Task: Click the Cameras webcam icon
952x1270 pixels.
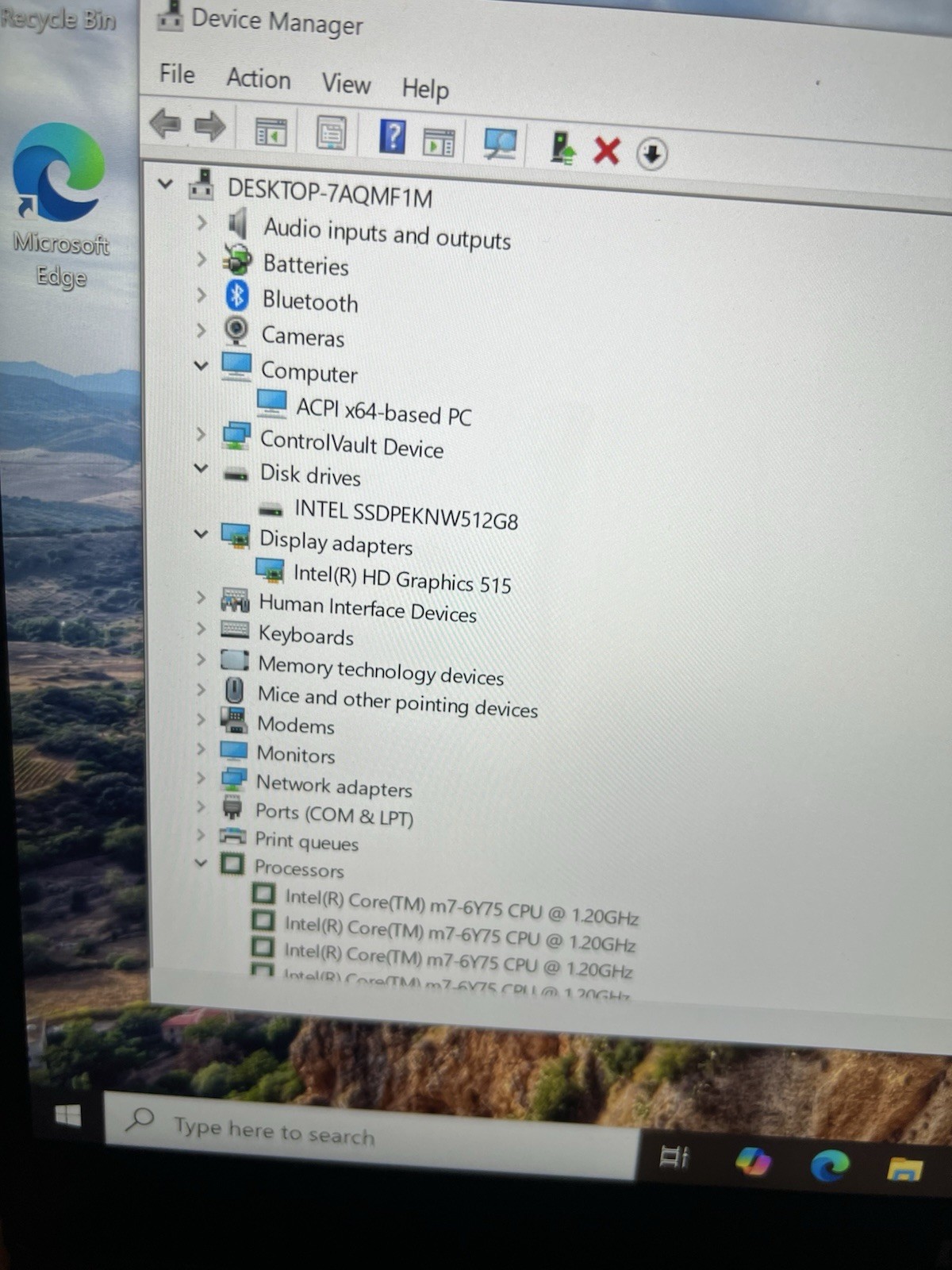Action: [x=236, y=330]
